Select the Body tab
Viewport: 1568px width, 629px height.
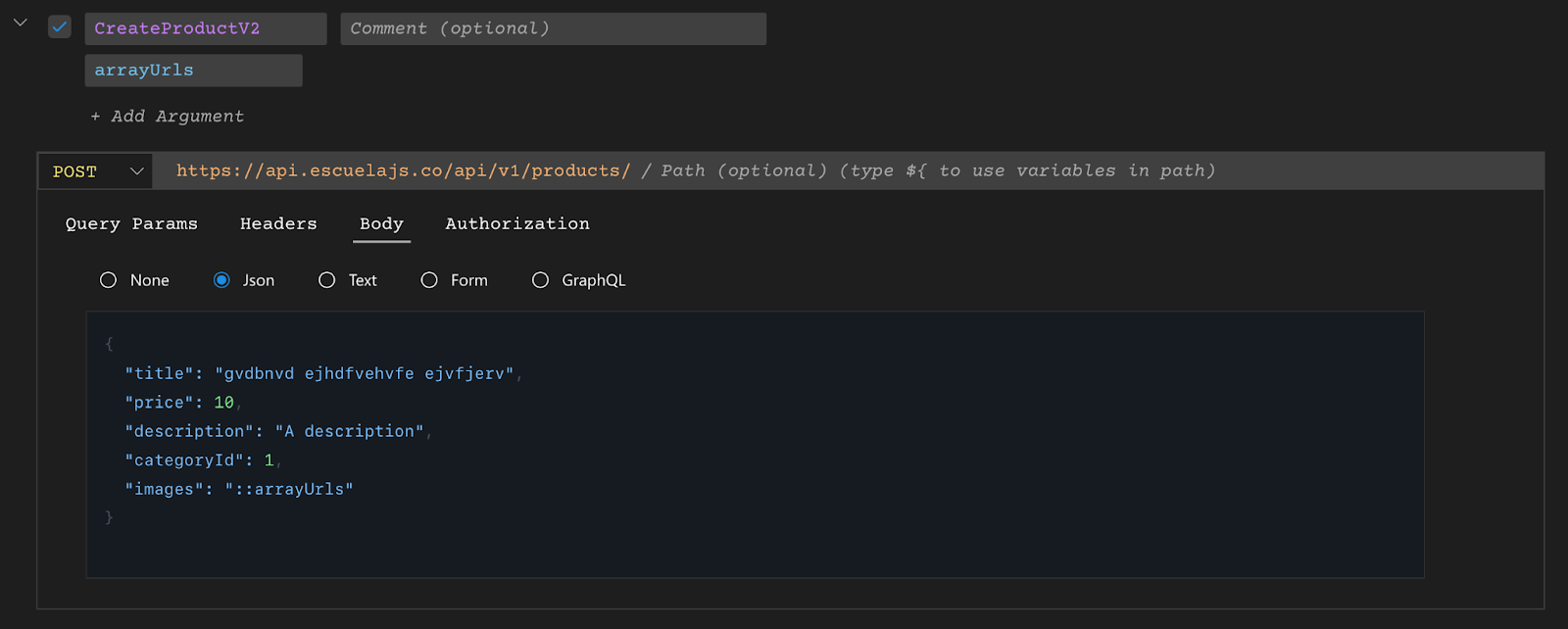tap(381, 224)
